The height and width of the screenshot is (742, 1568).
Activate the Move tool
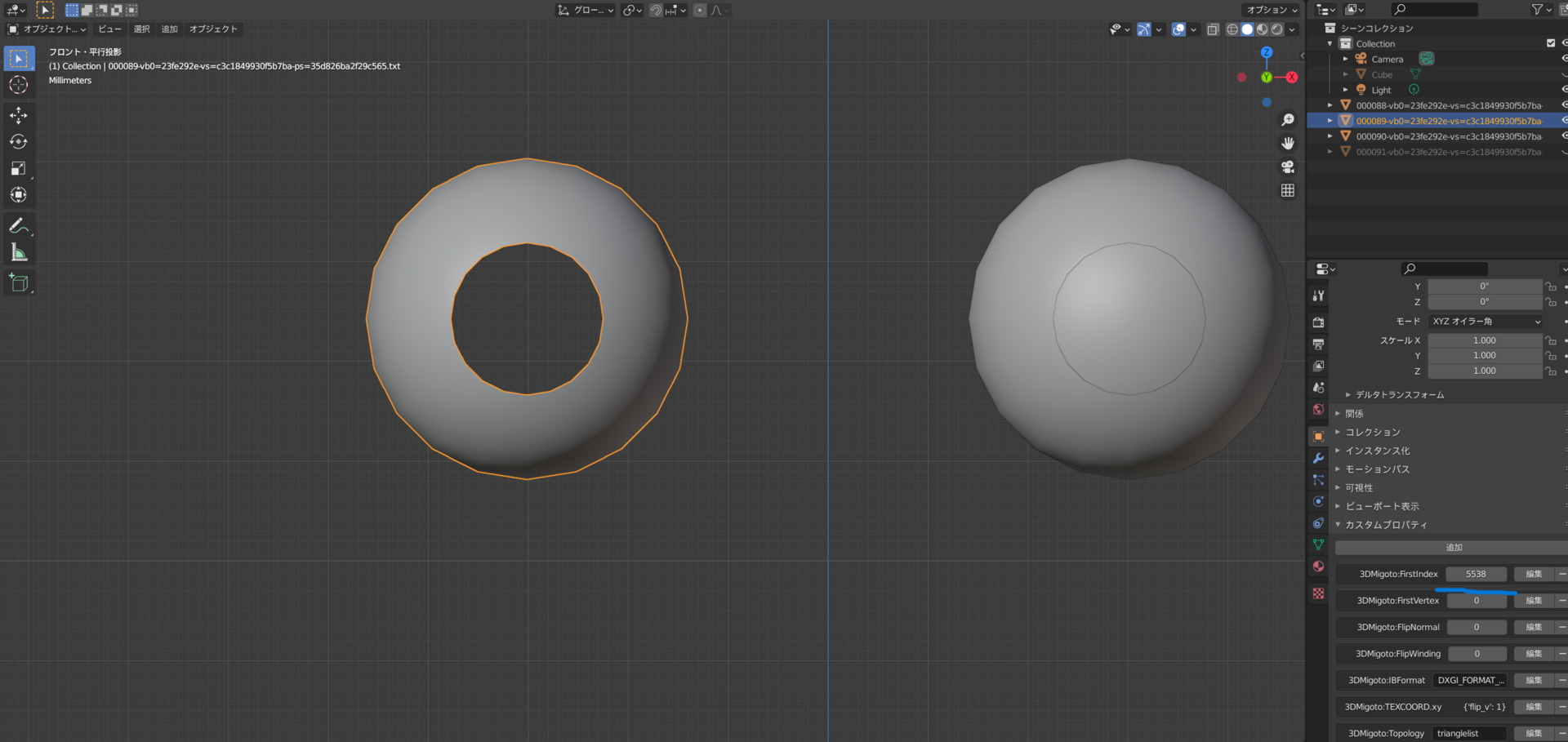click(19, 115)
